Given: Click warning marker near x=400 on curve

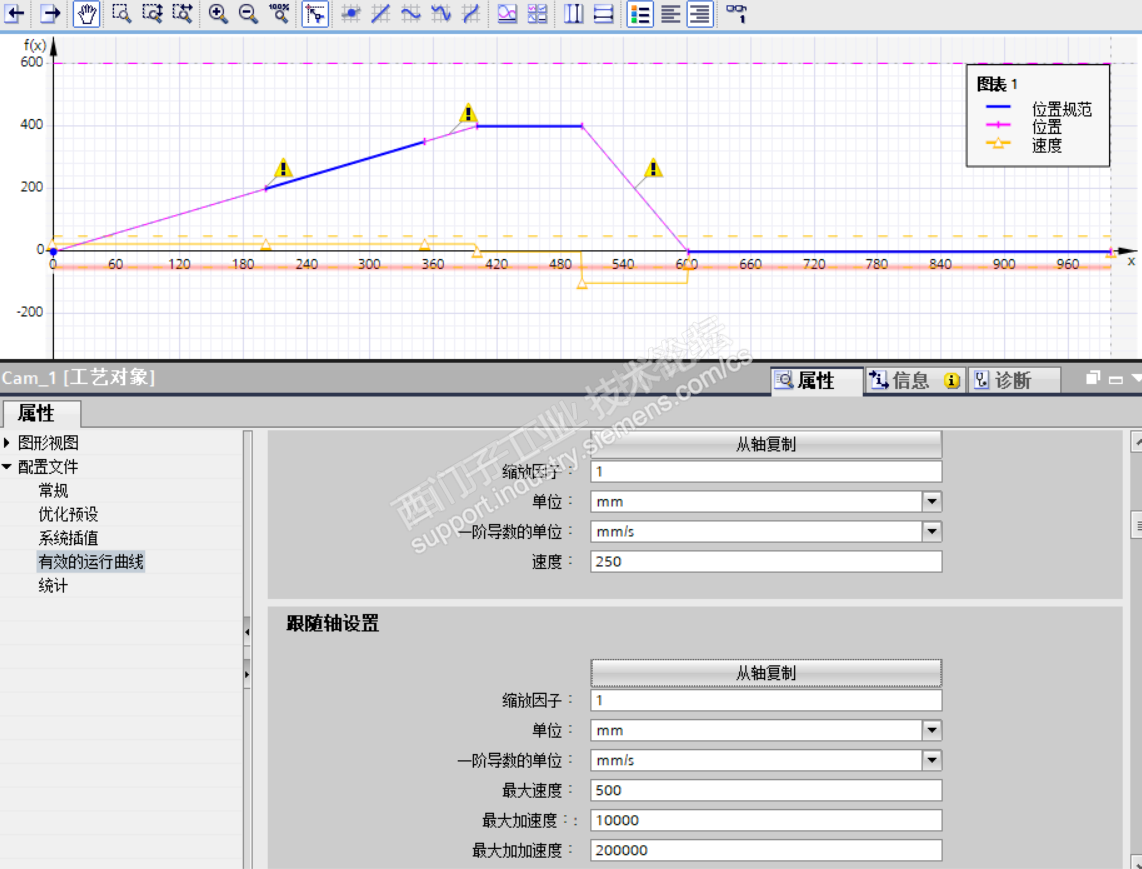Looking at the screenshot, I should tap(468, 113).
